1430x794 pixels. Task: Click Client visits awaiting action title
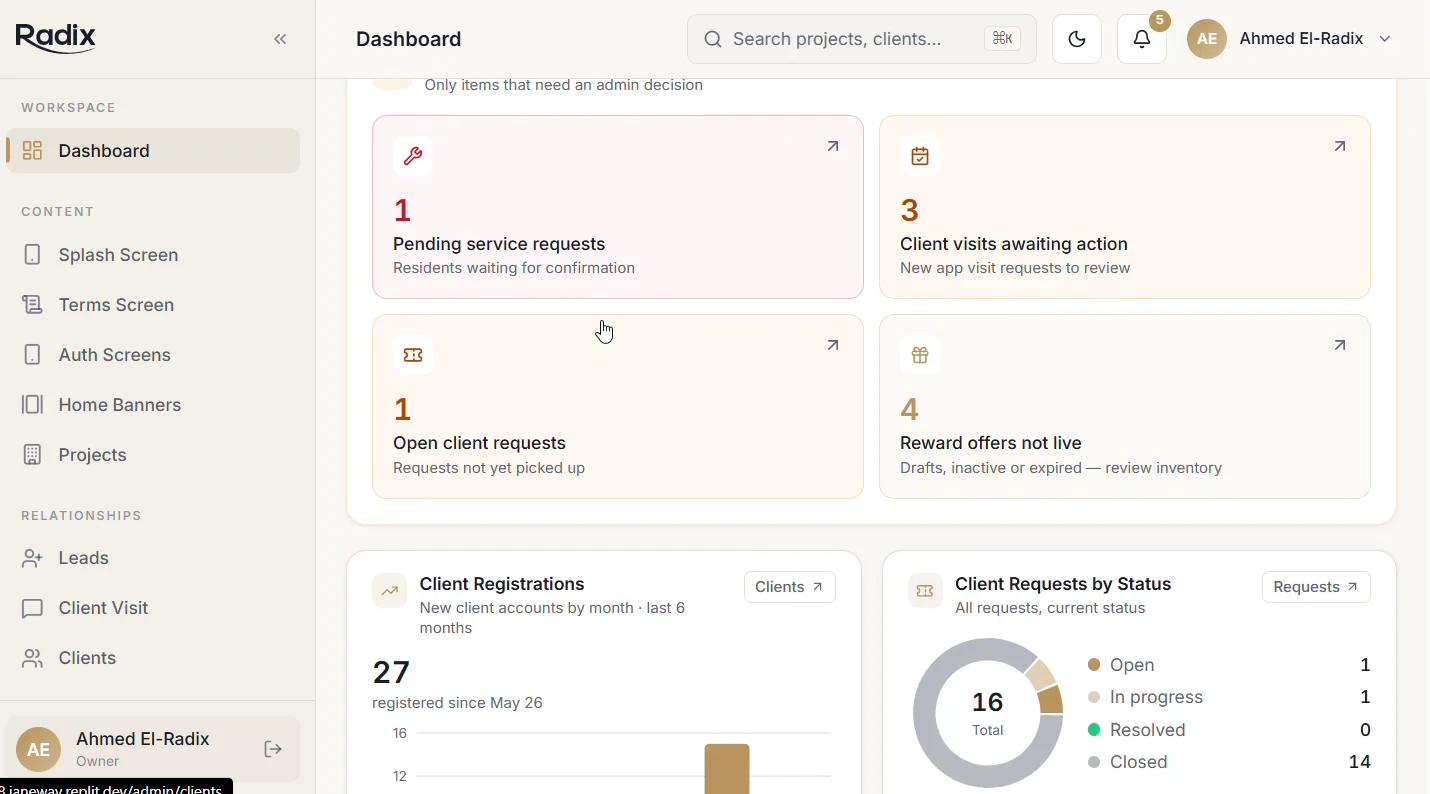(x=1014, y=244)
